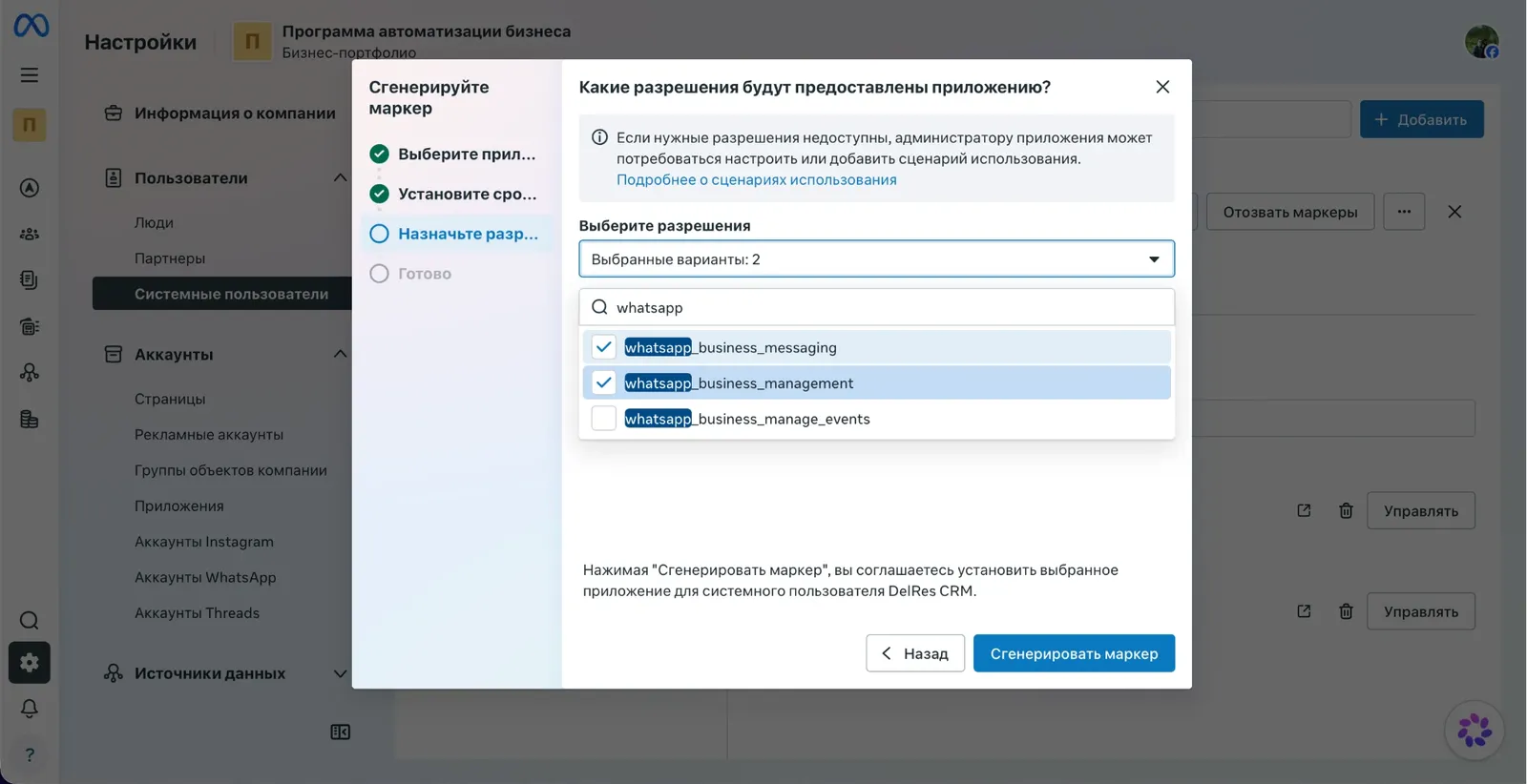Open the hamburger menu in left rail
This screenshot has height=784, width=1527.
(x=30, y=74)
